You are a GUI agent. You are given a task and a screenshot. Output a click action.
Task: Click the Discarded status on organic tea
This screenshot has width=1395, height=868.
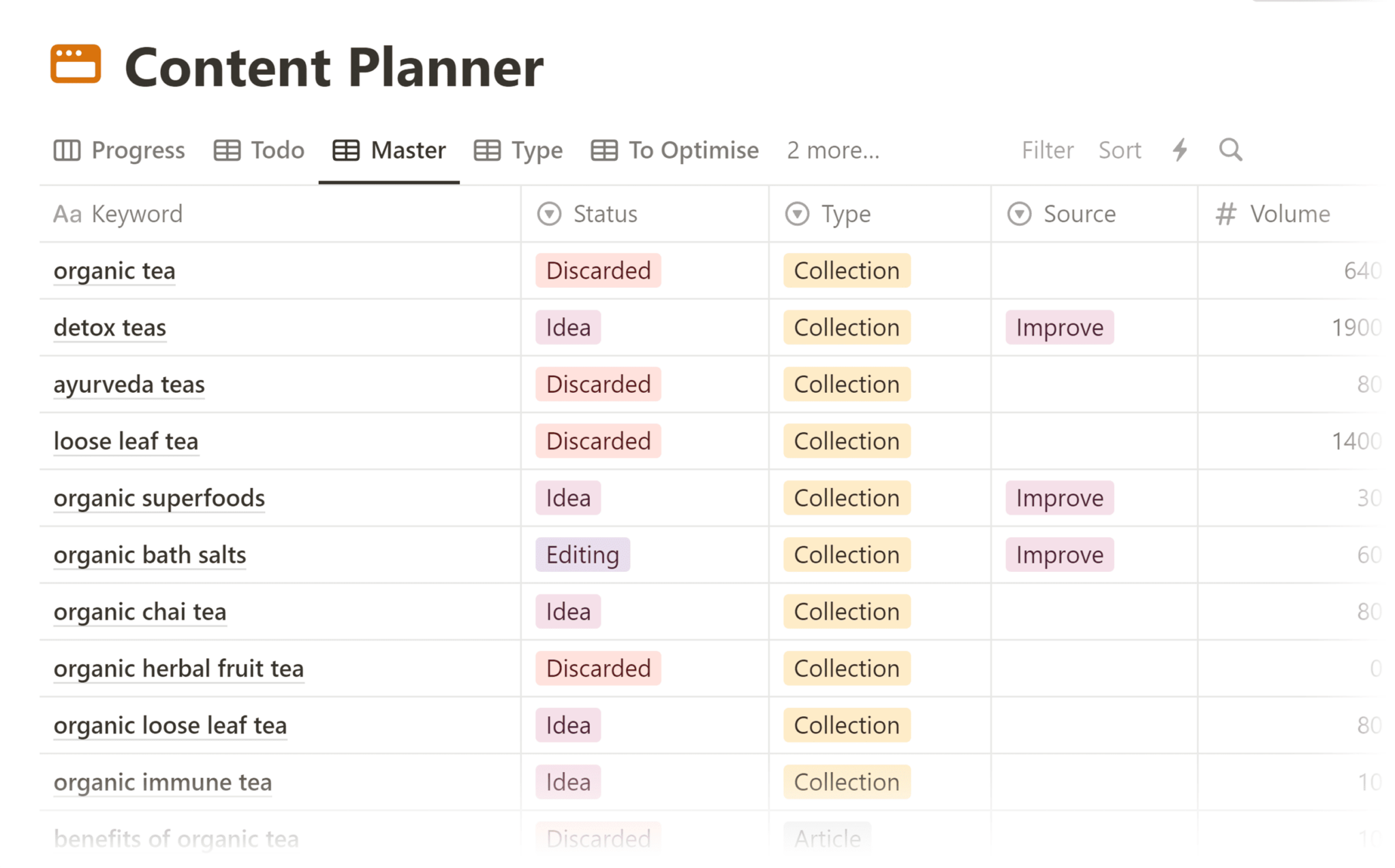coord(595,270)
